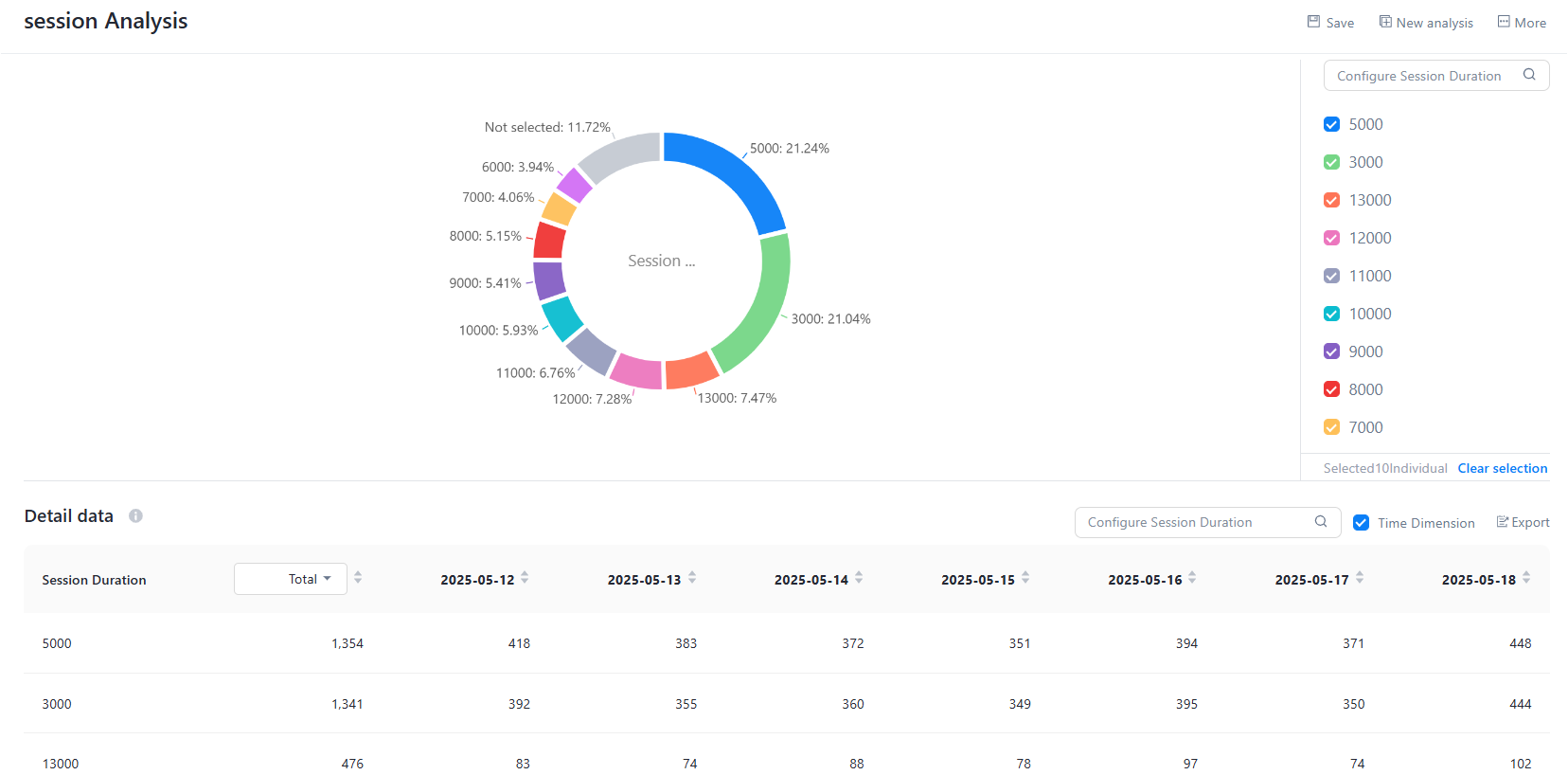Uncheck the 12000 legend checkbox
1568x775 pixels.
(x=1331, y=238)
